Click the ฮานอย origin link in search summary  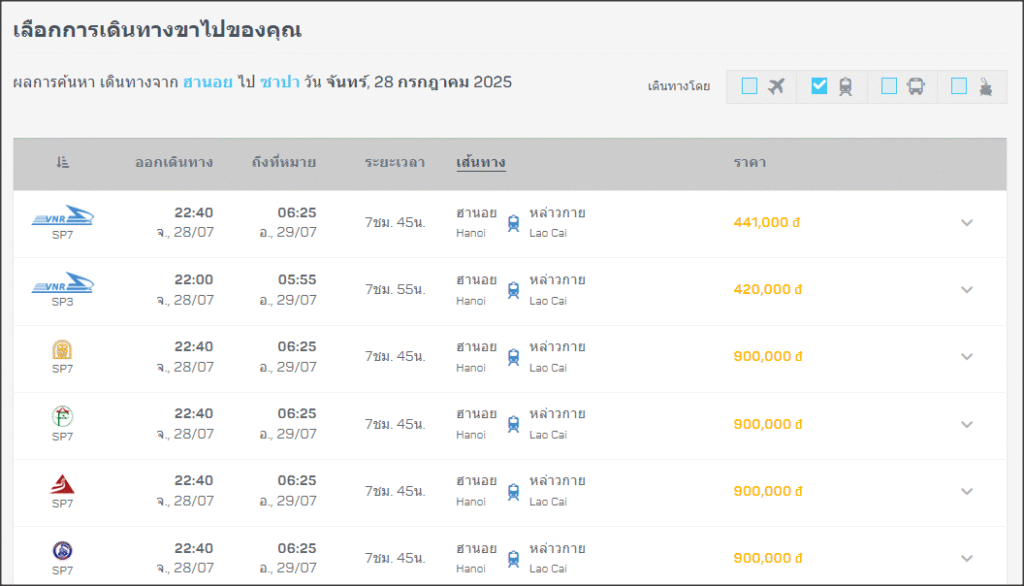click(207, 82)
